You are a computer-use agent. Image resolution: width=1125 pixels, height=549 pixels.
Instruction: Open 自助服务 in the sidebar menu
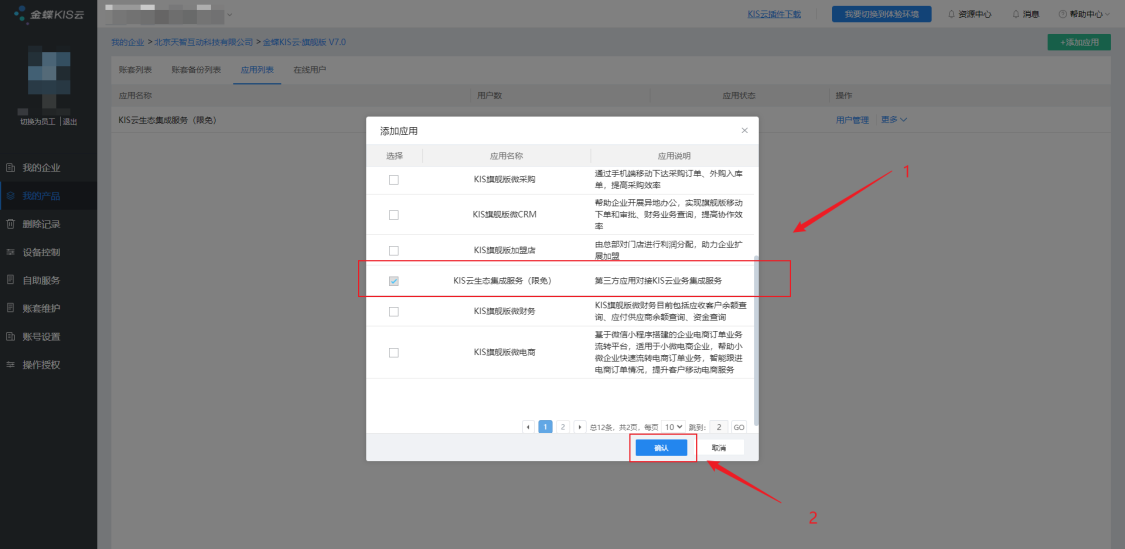click(48, 281)
